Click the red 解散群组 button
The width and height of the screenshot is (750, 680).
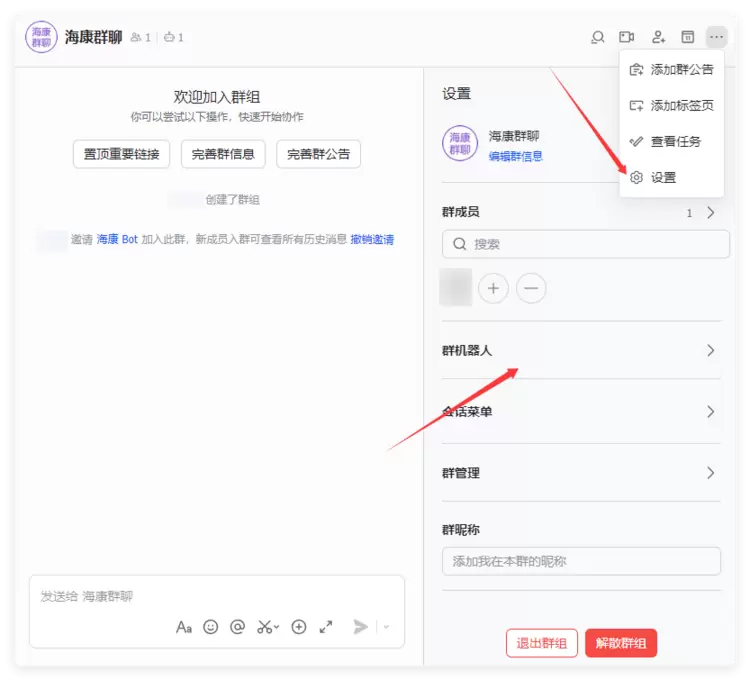[621, 643]
